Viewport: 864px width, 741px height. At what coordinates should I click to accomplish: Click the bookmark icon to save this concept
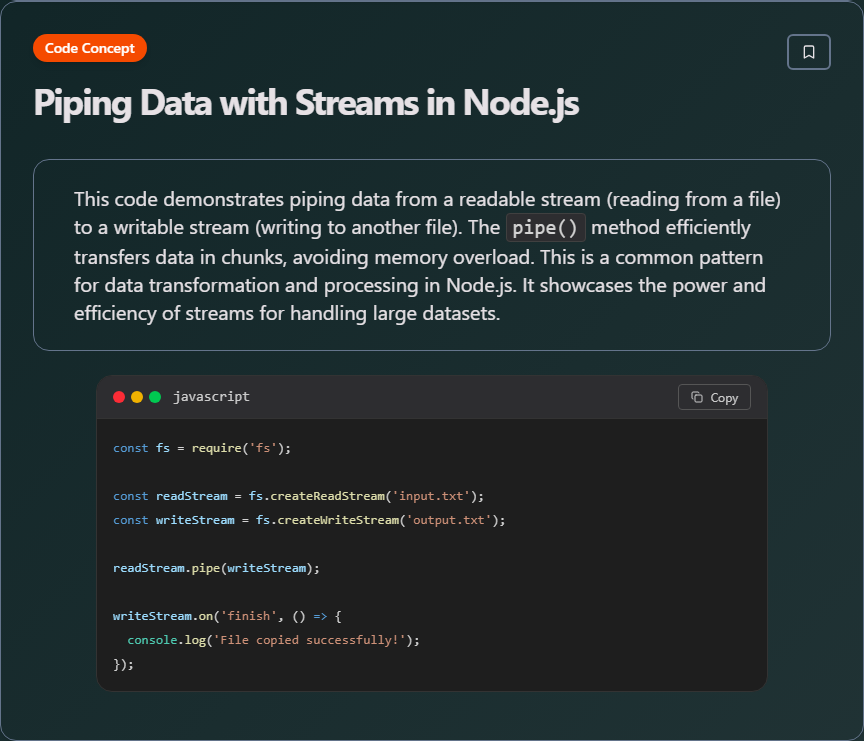coord(808,51)
